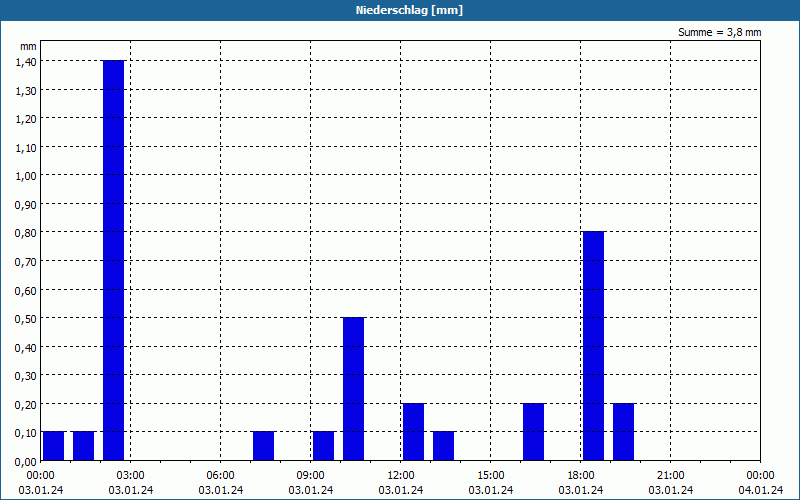Screen dimensions: 800x500
Task: Click the 03.01.24 date under 21:00
Action: click(670, 490)
